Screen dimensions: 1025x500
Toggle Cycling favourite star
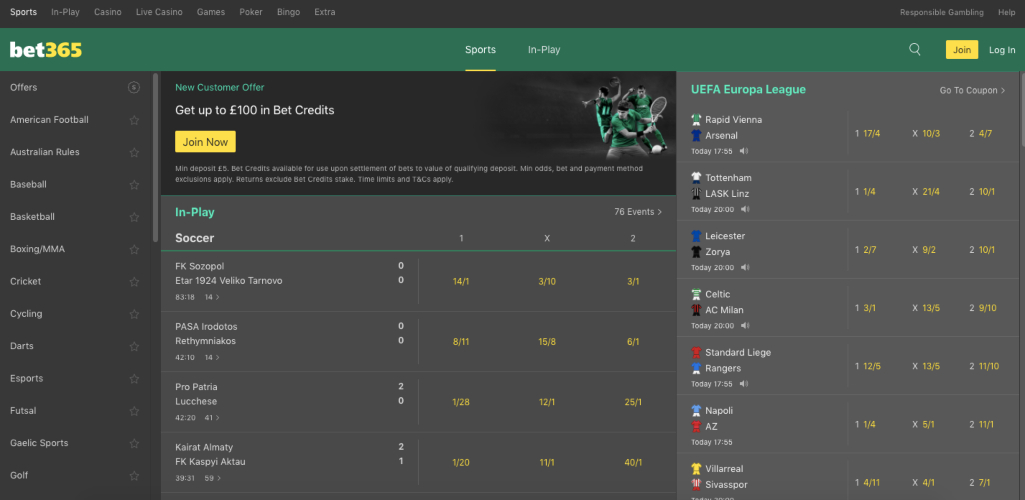point(134,314)
